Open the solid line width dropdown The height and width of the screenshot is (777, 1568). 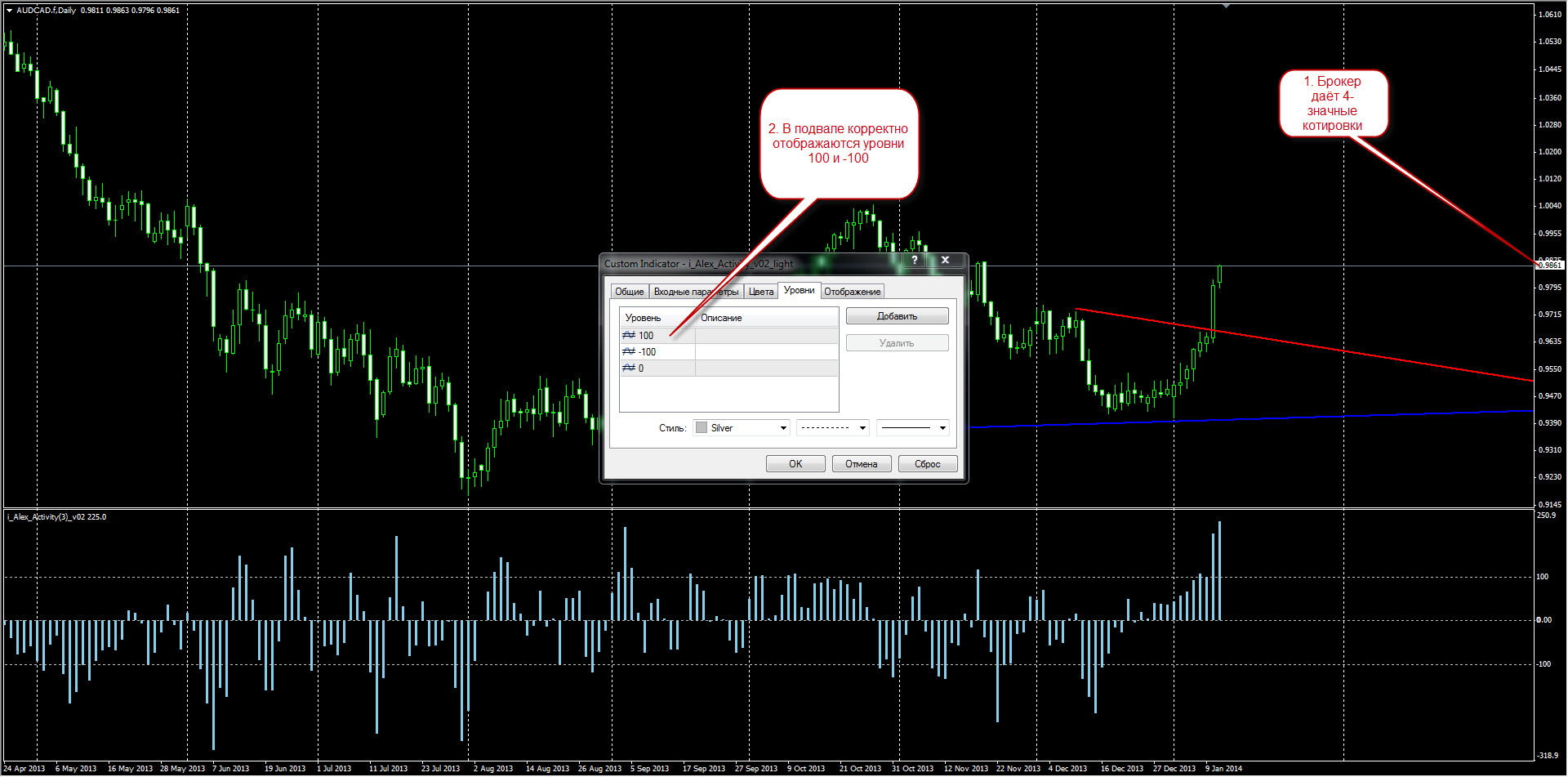tap(913, 428)
